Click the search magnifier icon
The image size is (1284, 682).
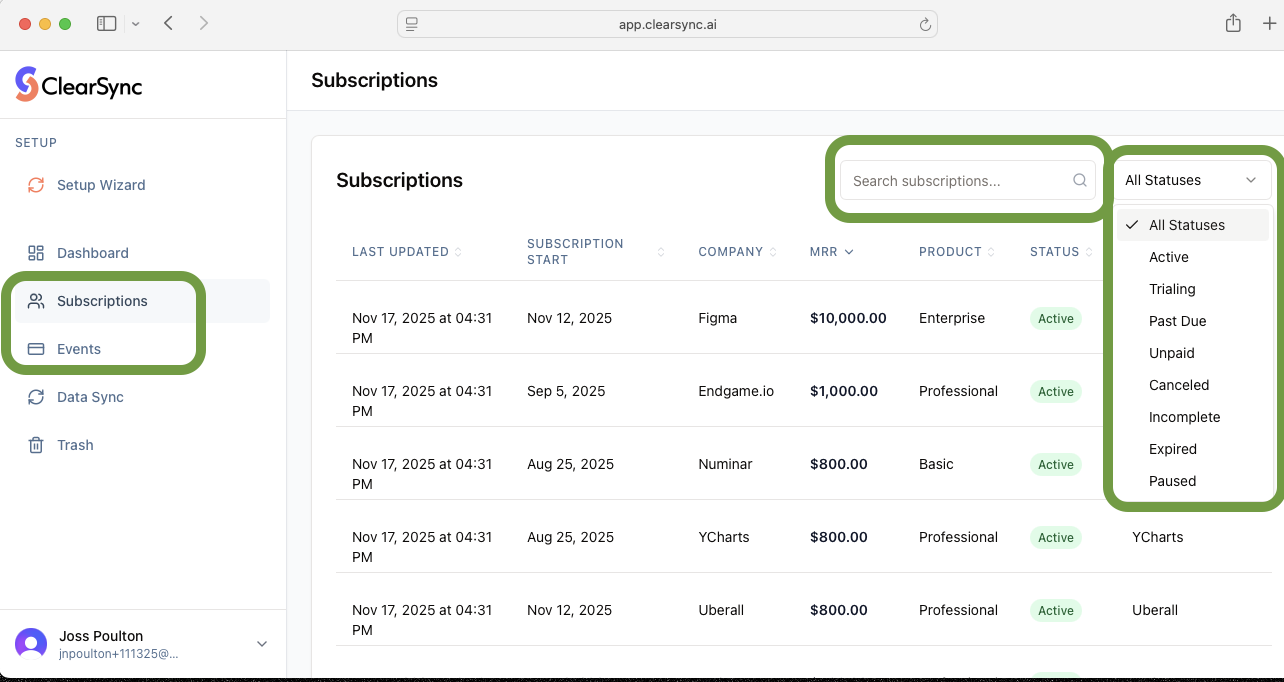coord(1080,181)
